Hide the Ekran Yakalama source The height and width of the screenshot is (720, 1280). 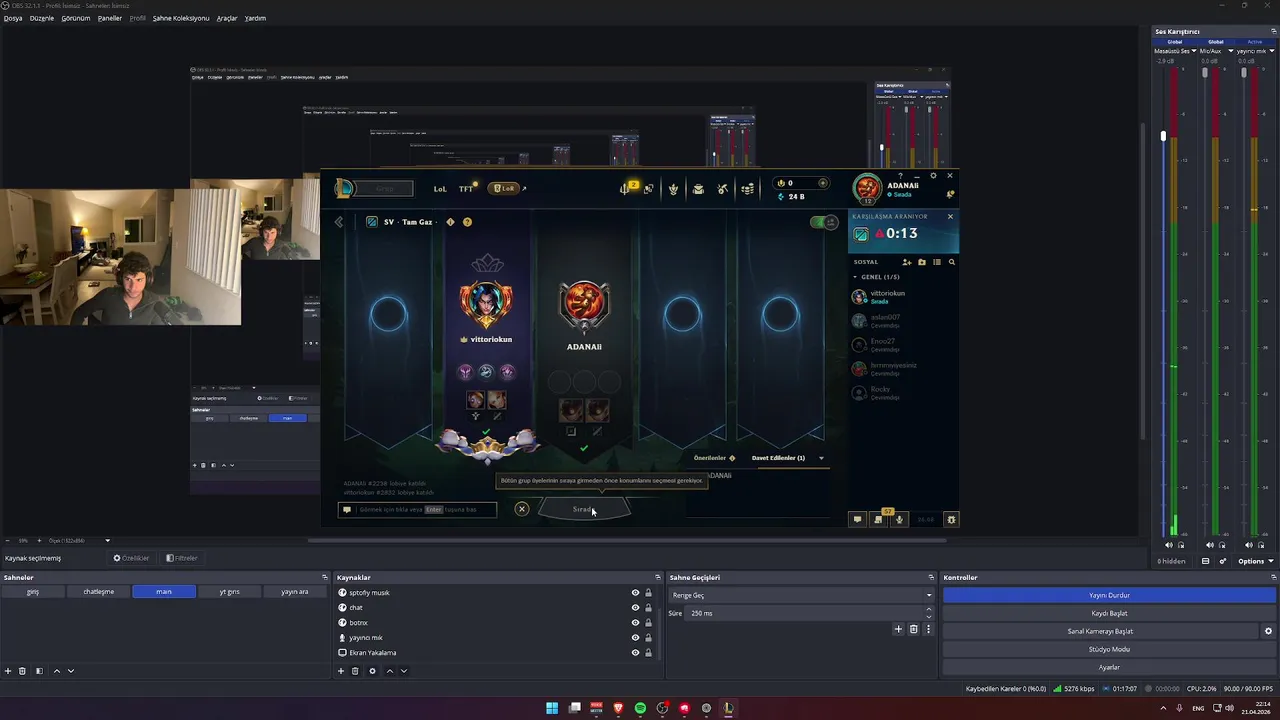coord(635,653)
